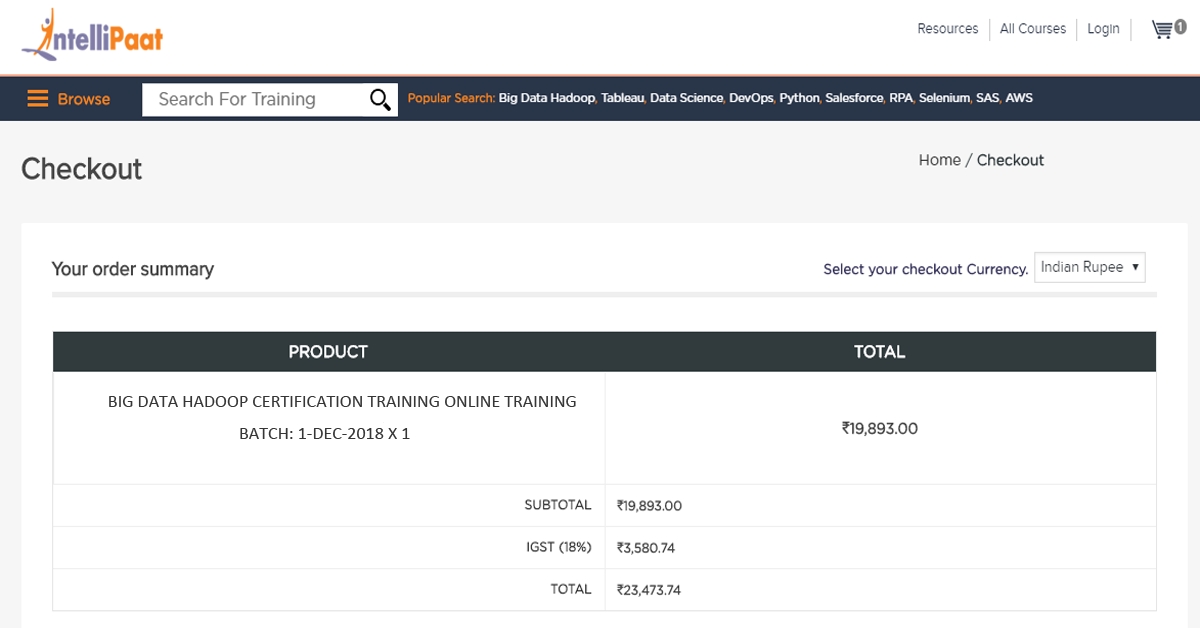Click the Batch: 1-Dec-2018 X 1 text
This screenshot has height=628, width=1200.
[324, 435]
